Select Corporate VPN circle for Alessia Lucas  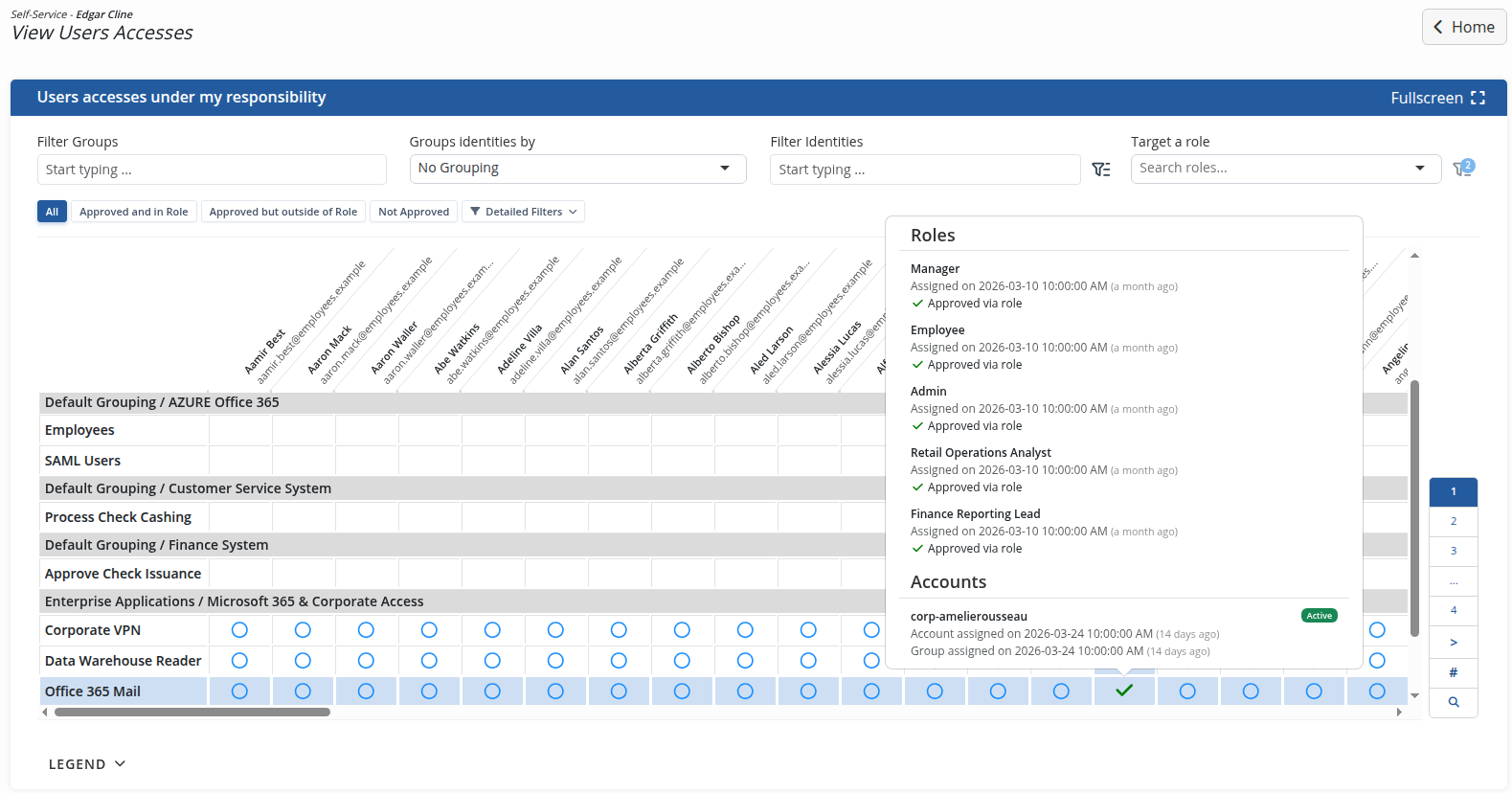pos(808,629)
